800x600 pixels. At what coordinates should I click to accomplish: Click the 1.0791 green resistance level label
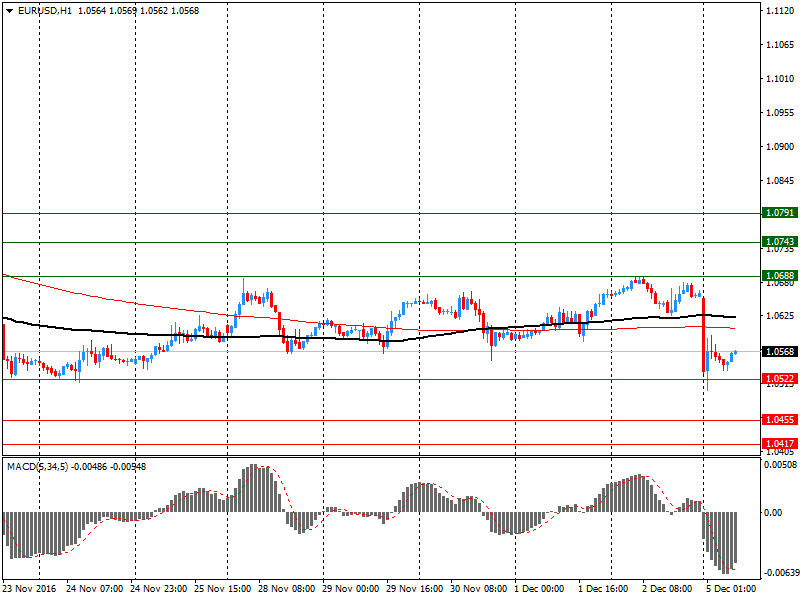[x=780, y=213]
